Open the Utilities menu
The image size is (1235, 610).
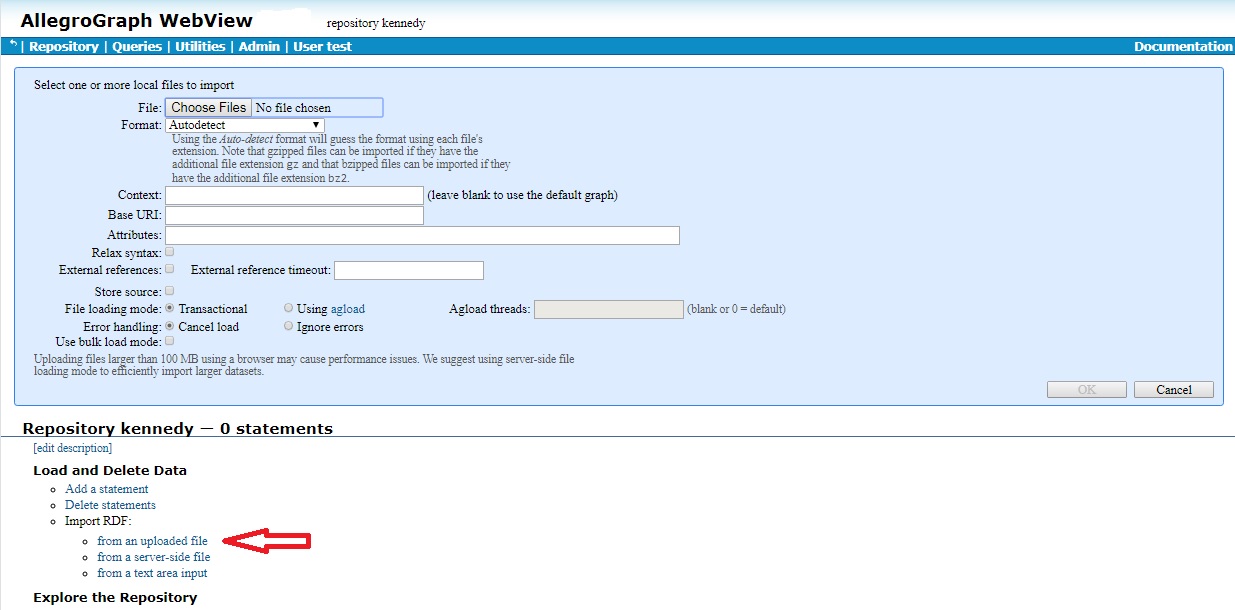pyautogui.click(x=201, y=47)
